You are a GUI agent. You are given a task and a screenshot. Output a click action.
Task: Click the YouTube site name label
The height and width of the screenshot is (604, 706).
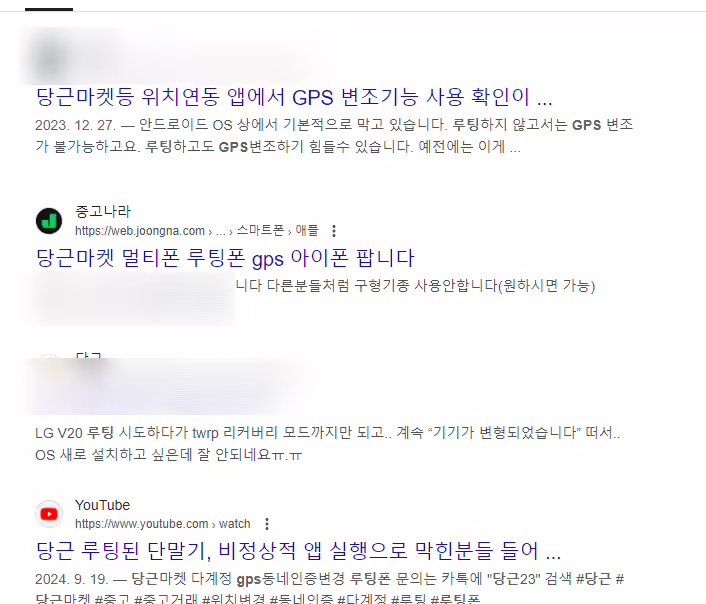[102, 505]
